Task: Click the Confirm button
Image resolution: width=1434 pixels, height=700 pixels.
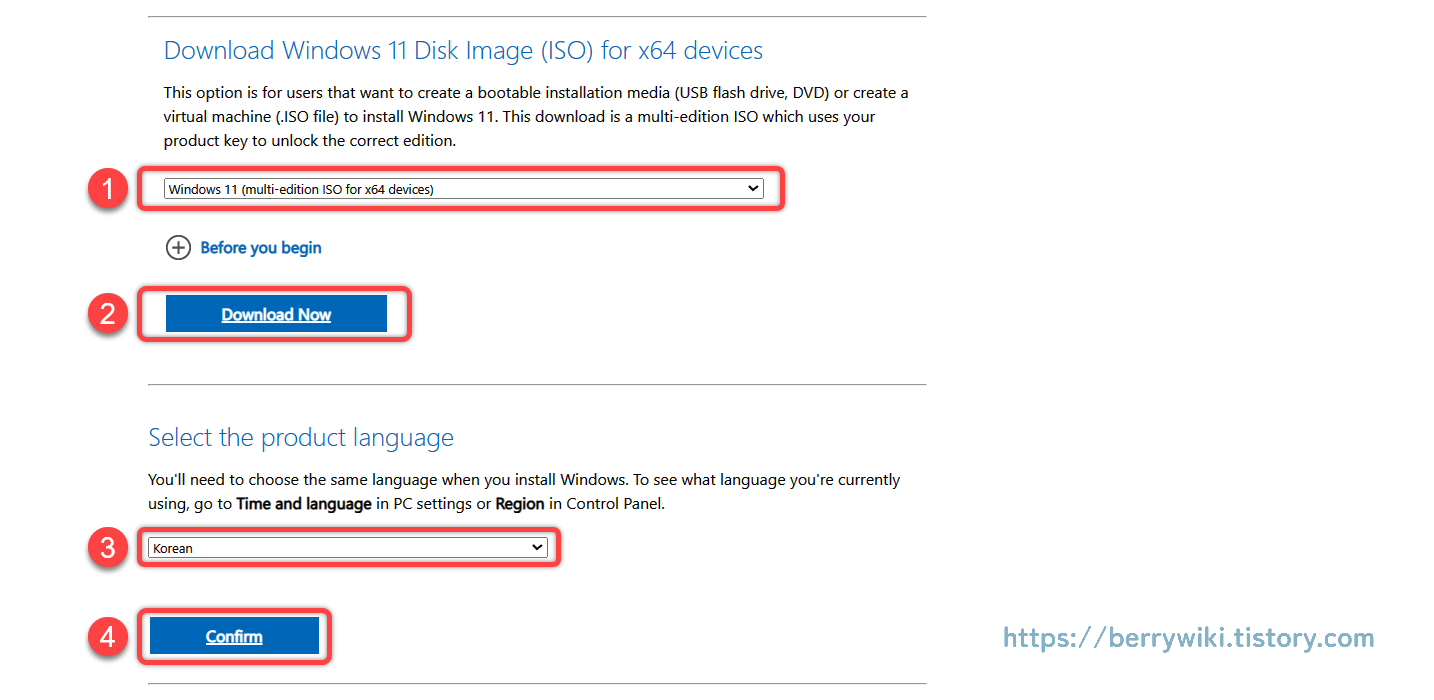Action: point(234,636)
